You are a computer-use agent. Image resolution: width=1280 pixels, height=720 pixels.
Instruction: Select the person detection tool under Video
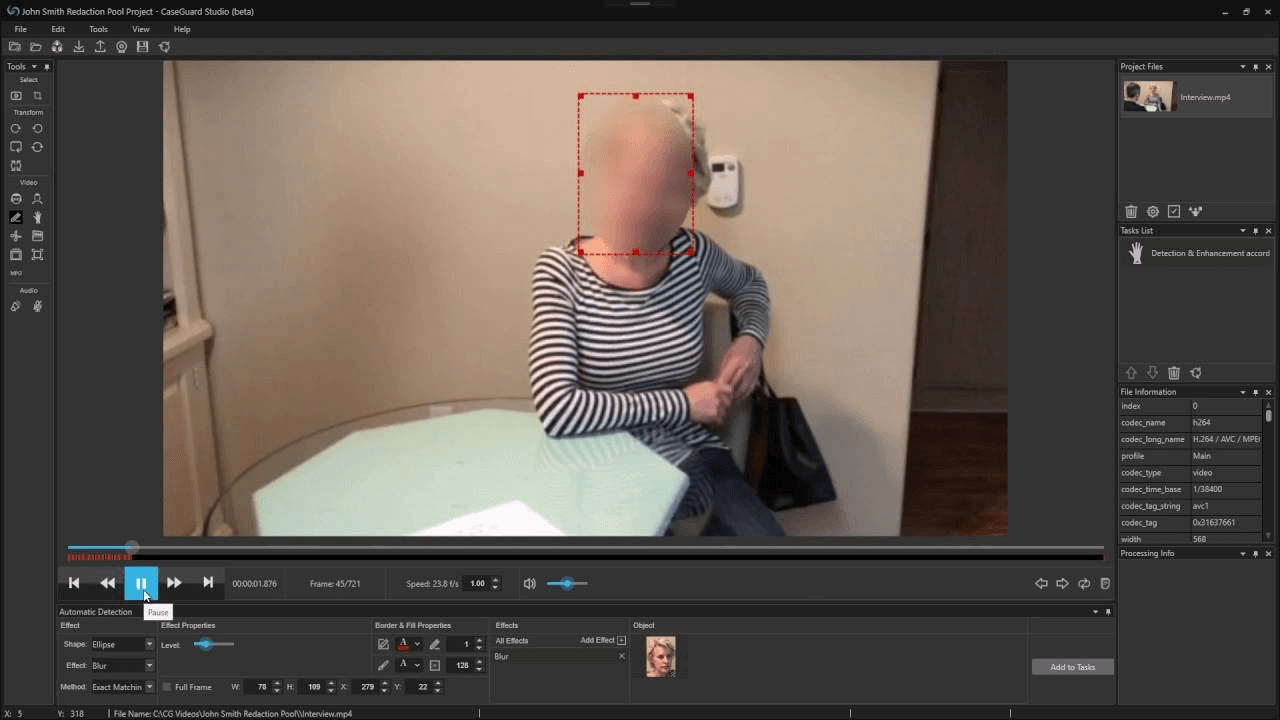click(x=37, y=199)
